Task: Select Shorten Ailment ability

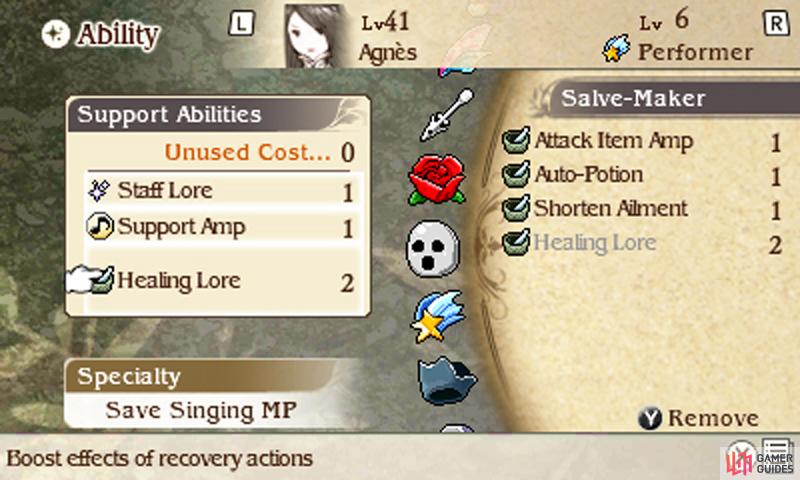Action: click(642, 209)
